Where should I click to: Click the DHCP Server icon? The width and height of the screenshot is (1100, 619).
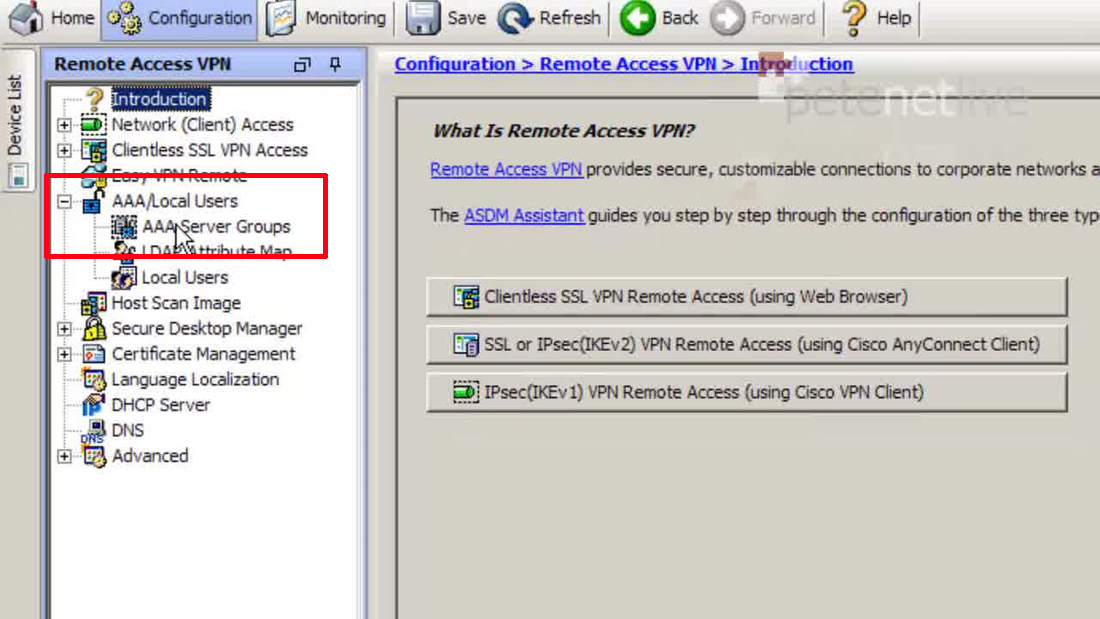coord(93,405)
